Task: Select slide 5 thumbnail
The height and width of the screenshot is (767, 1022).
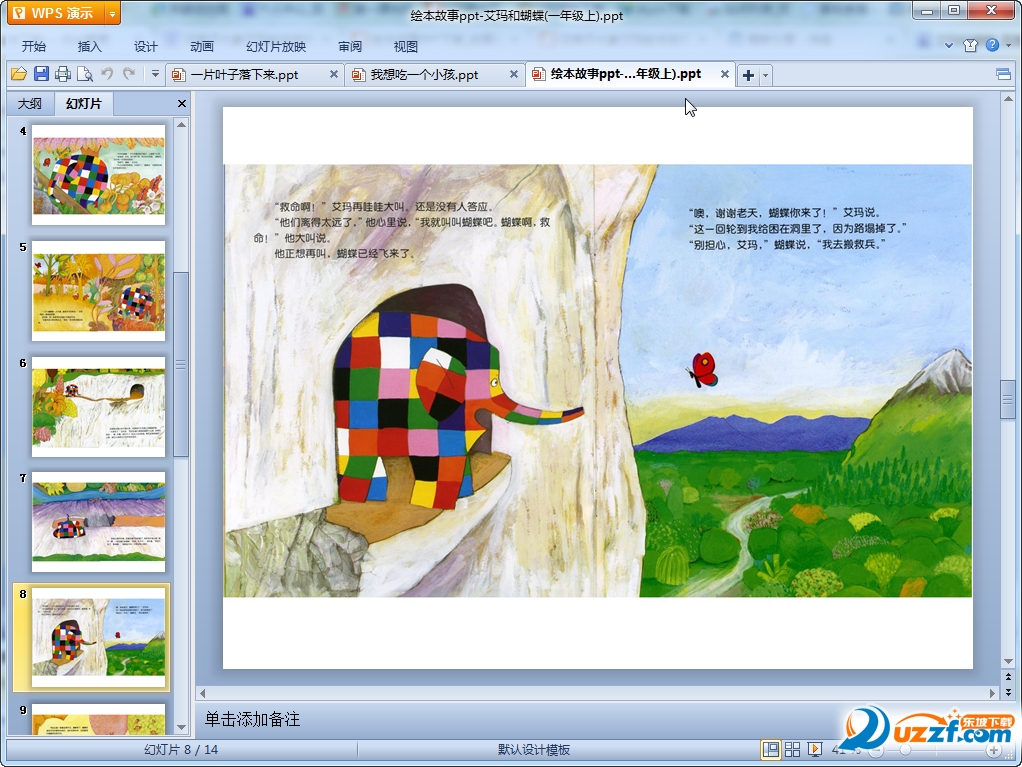Action: tap(98, 291)
